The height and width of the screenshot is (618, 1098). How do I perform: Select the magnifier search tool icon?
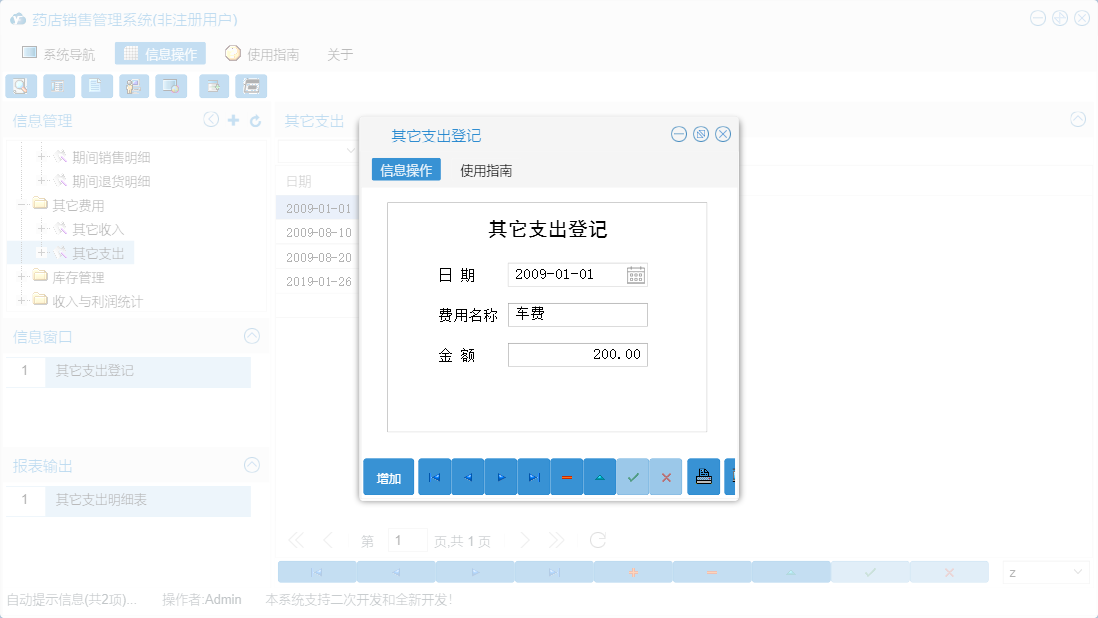pyautogui.click(x=21, y=86)
